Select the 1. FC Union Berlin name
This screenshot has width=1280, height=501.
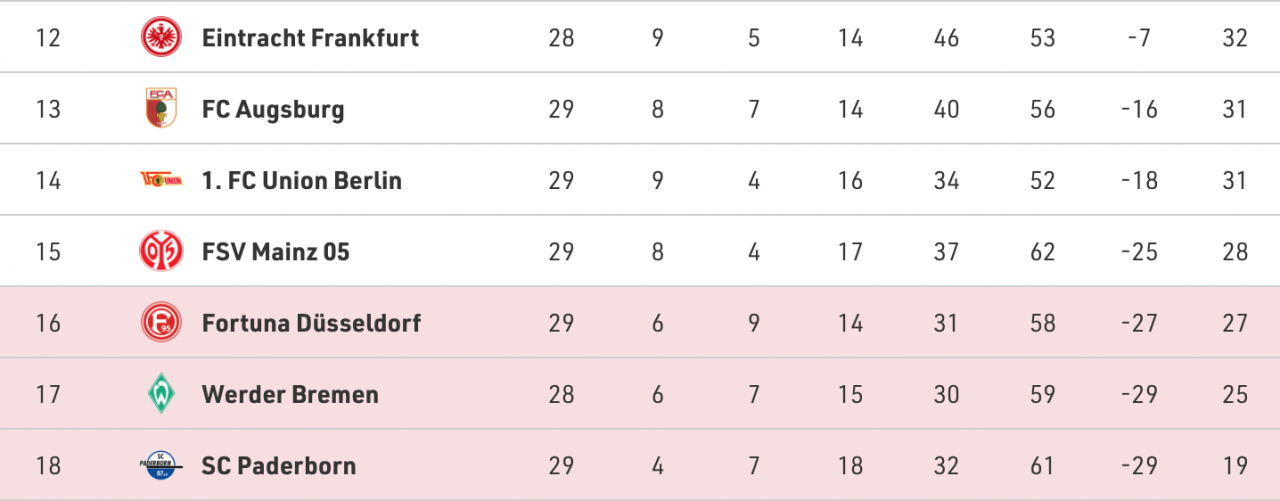click(x=301, y=180)
